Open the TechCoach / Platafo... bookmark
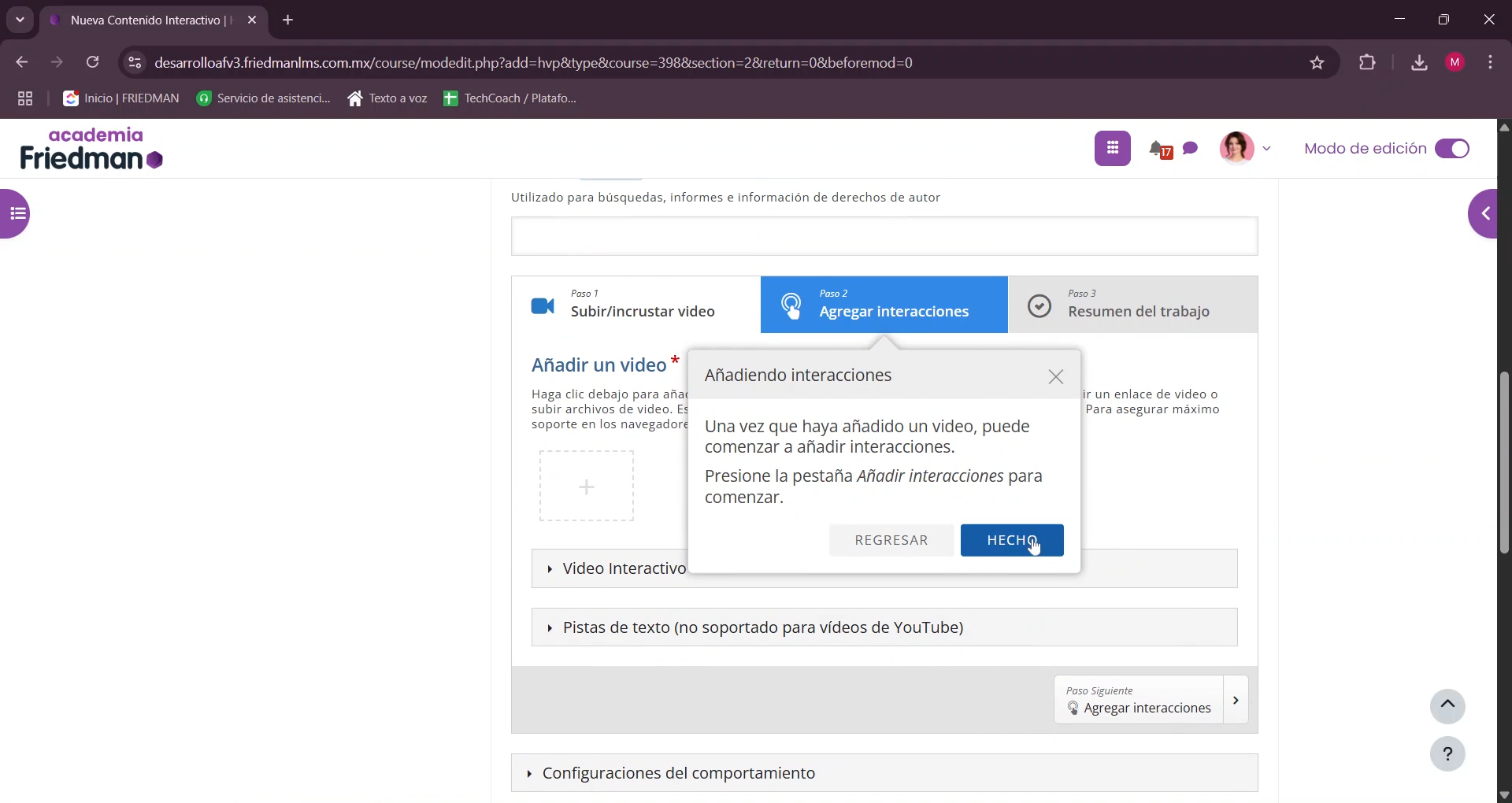This screenshot has width=1512, height=803. click(510, 98)
